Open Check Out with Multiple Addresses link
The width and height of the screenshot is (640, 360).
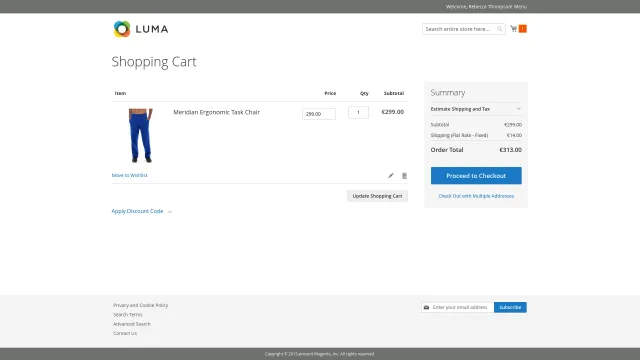coord(476,196)
